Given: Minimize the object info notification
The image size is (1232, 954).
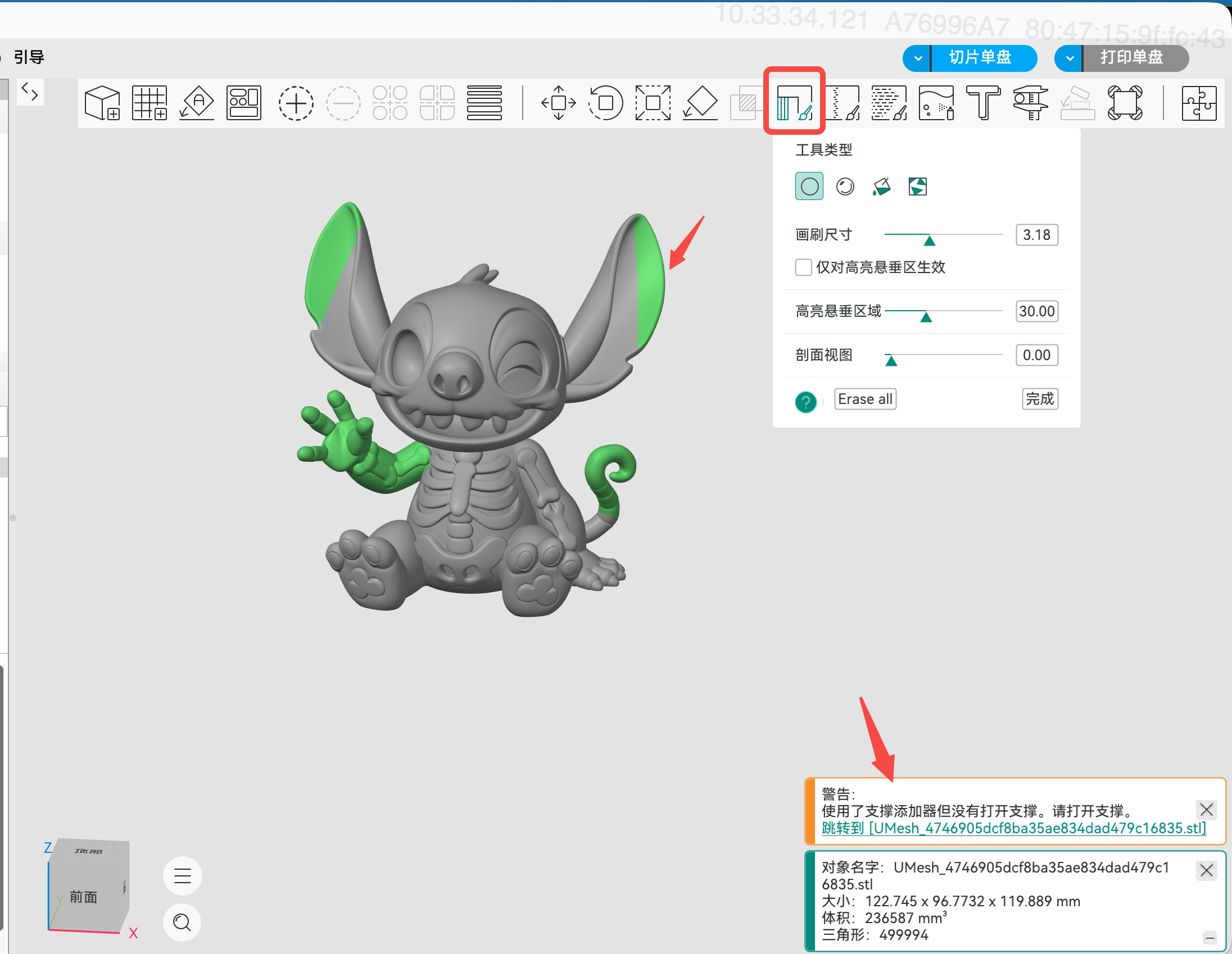Looking at the screenshot, I should click(1210, 938).
